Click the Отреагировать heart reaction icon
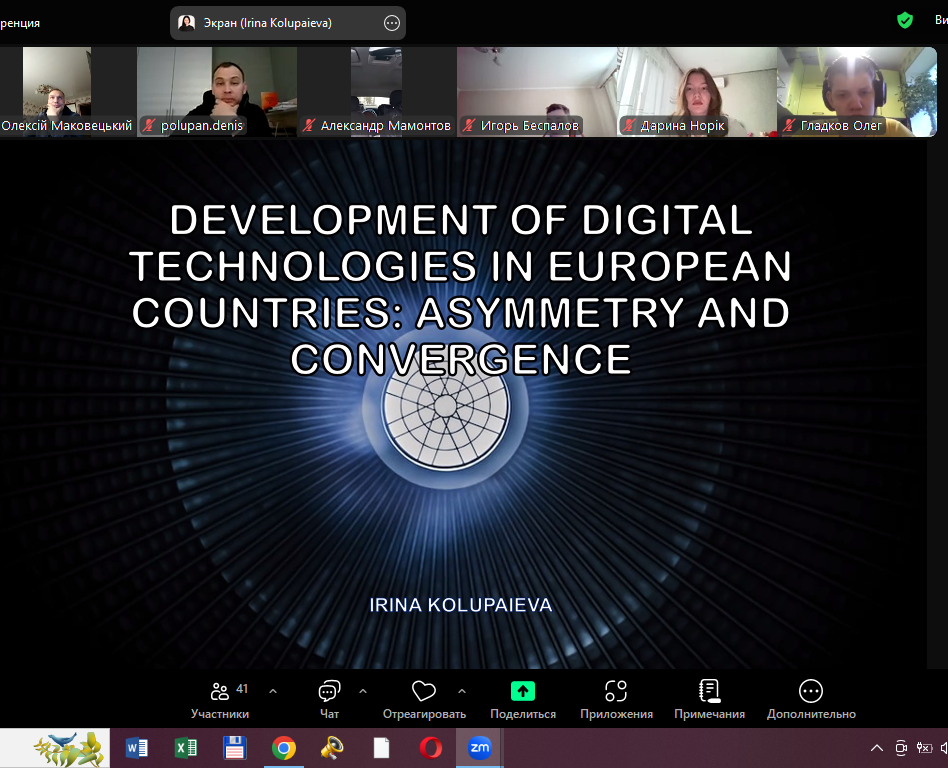 (424, 691)
